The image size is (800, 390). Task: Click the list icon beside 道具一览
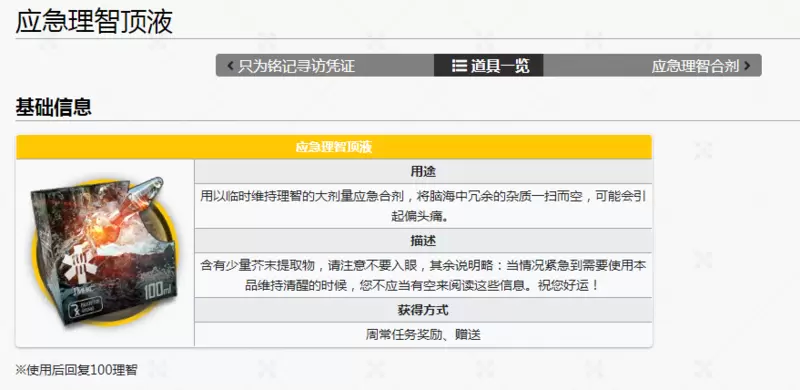coord(459,66)
